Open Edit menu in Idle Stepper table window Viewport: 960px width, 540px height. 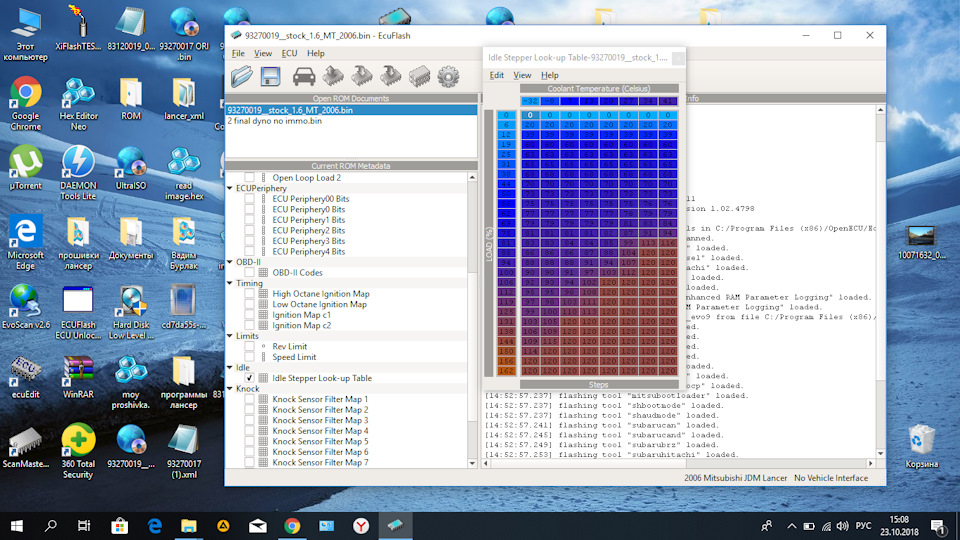[497, 75]
